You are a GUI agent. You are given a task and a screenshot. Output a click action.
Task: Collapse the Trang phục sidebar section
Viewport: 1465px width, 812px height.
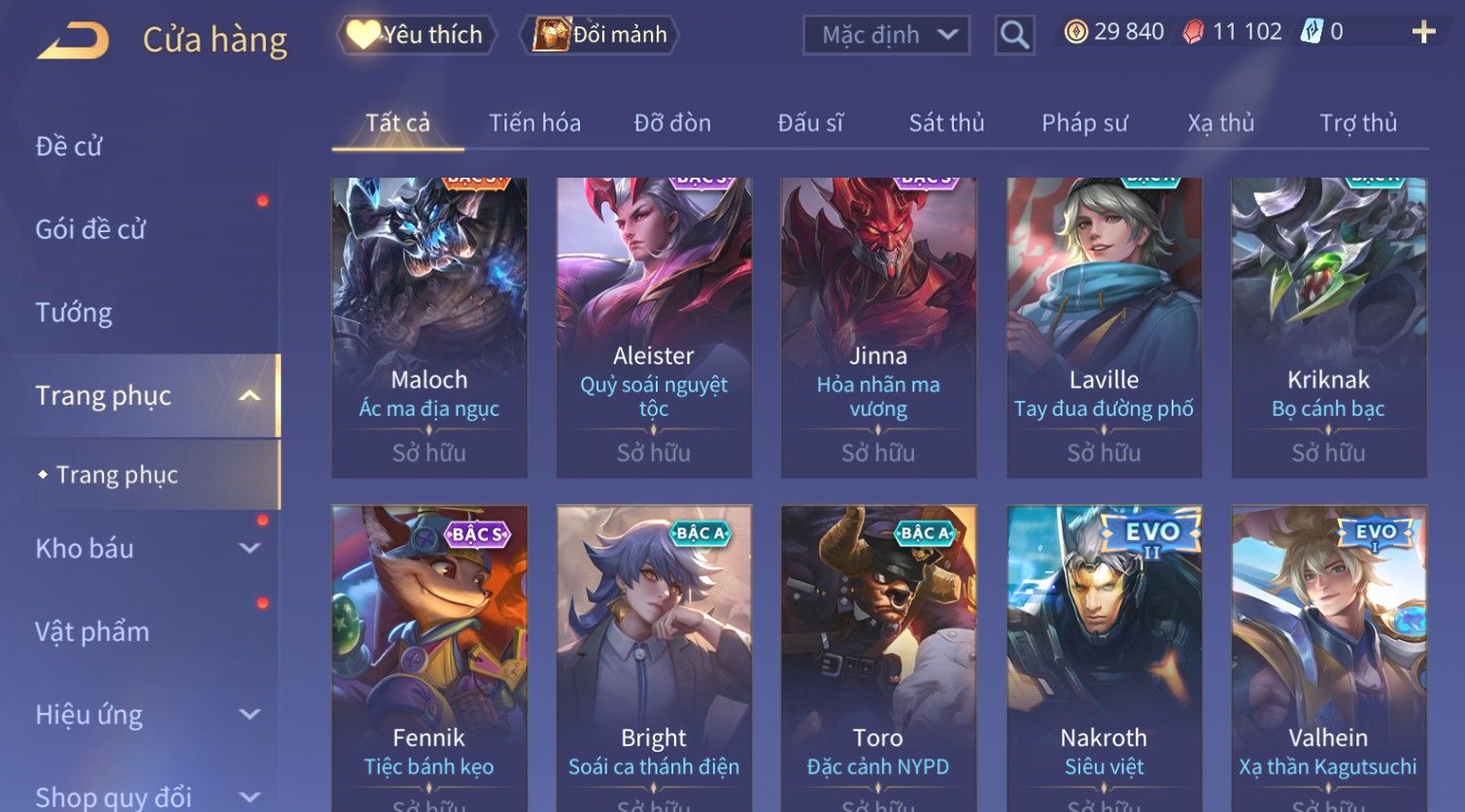[250, 395]
